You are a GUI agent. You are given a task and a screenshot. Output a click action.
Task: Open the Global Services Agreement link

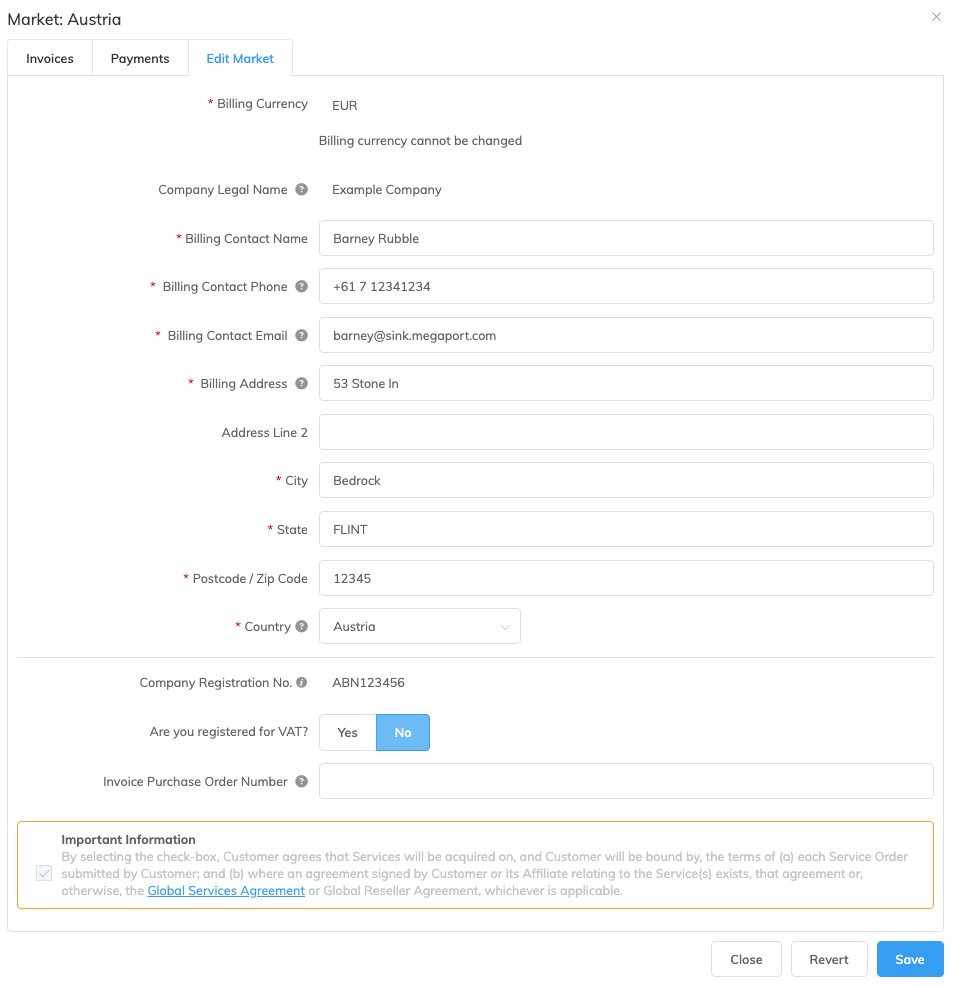[x=226, y=891]
